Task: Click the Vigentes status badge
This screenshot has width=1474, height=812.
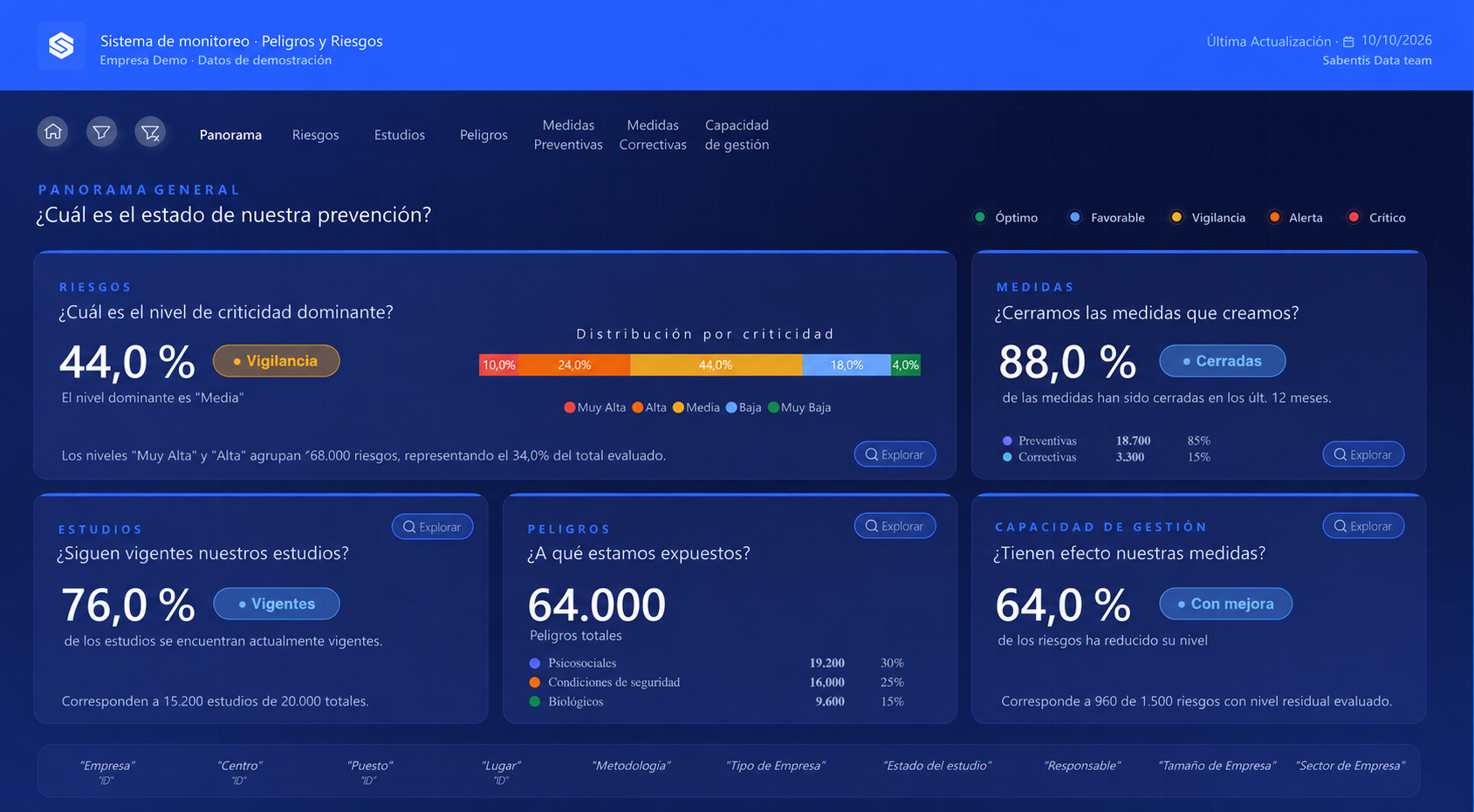Action: pos(277,604)
